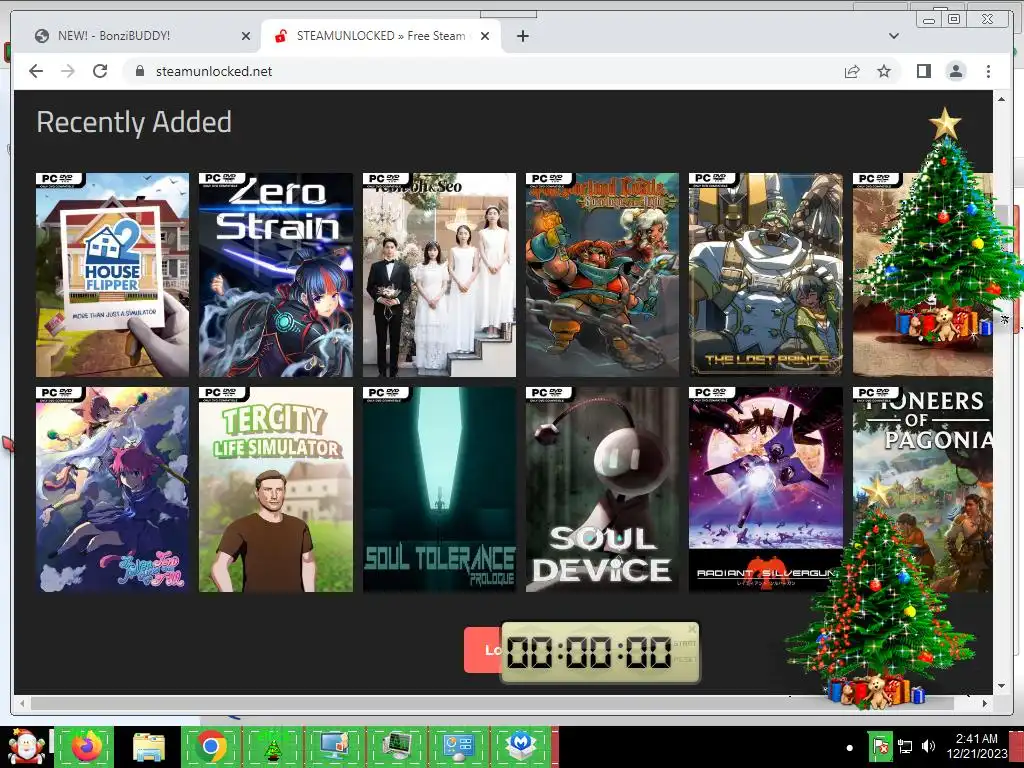Reset the stopwatch timer widget

684,660
